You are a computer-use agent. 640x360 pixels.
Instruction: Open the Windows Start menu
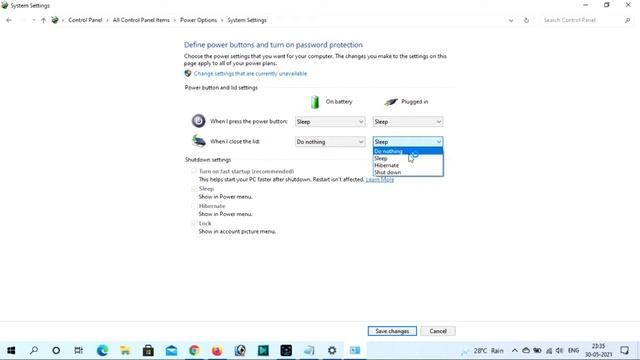click(11, 350)
